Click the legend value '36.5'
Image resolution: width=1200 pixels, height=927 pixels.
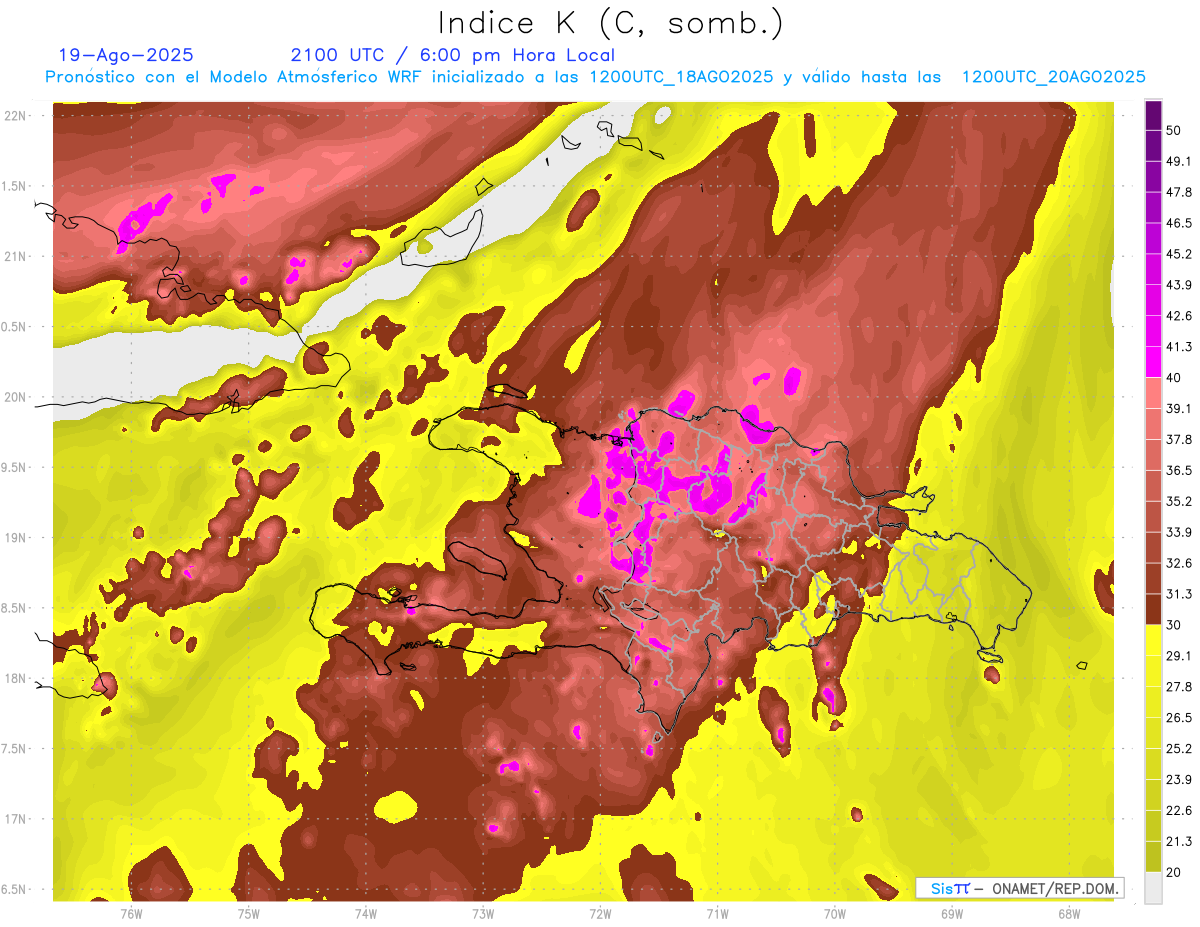coord(1179,471)
